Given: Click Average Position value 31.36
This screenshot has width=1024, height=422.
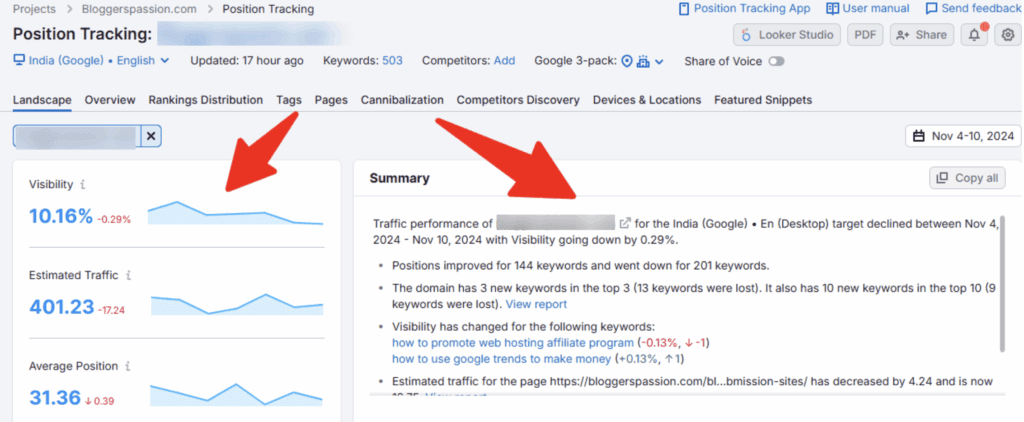Looking at the screenshot, I should coord(55,397).
